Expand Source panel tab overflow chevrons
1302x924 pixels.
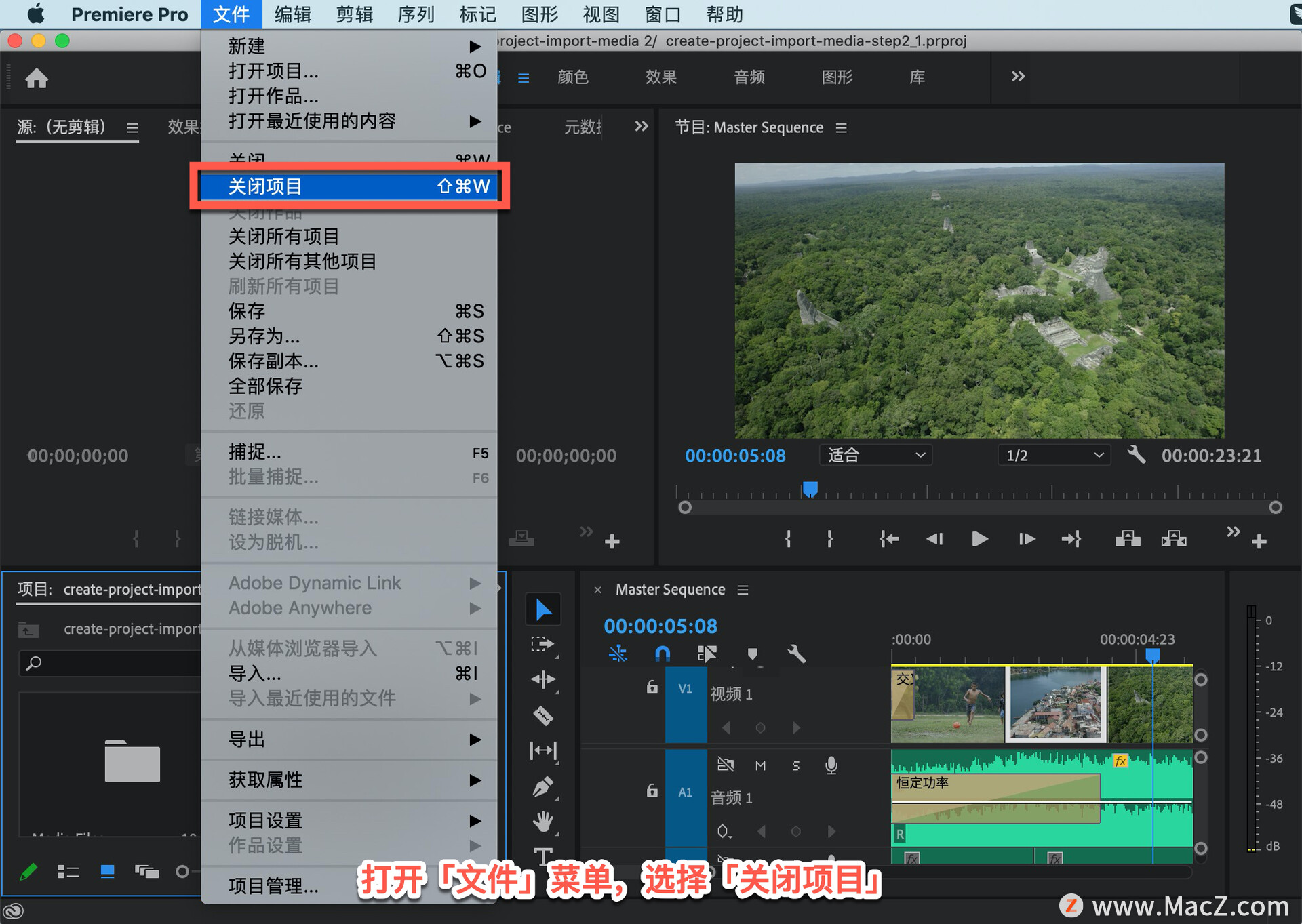click(641, 126)
